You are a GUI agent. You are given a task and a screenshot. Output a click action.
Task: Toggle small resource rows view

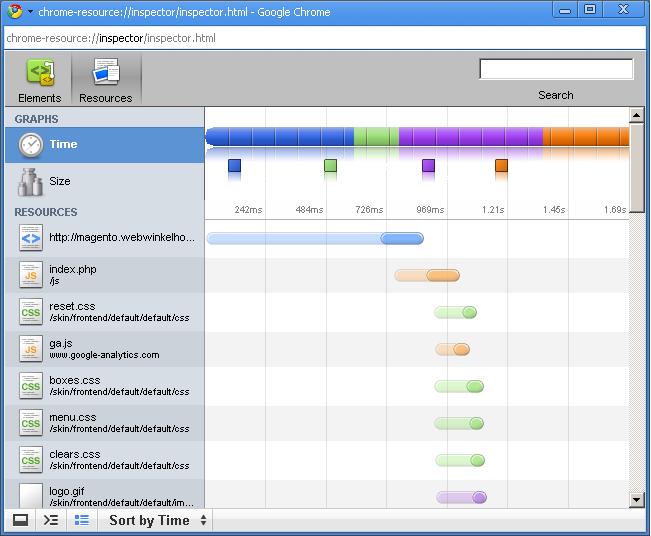82,520
